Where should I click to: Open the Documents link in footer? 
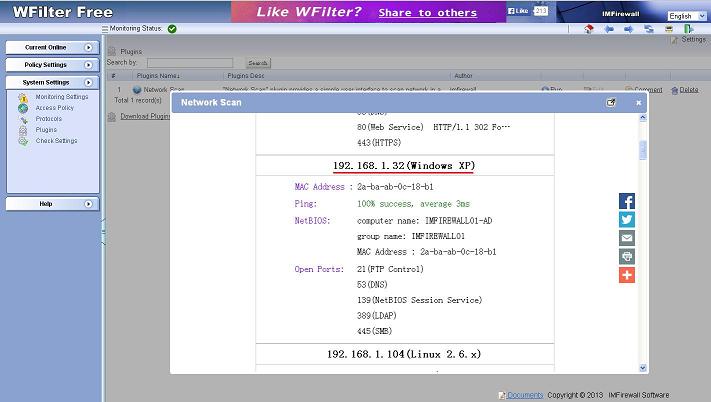click(x=525, y=395)
